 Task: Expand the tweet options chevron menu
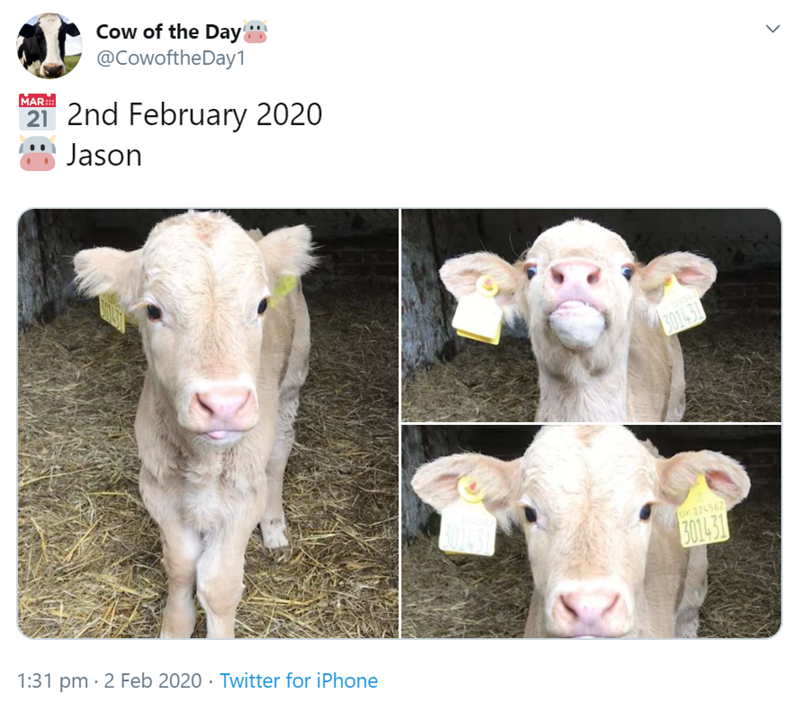(772, 29)
